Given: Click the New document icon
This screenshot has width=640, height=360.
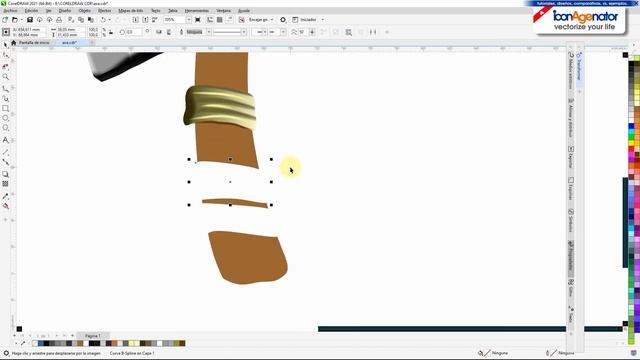Looking at the screenshot, I should [x=5, y=20].
